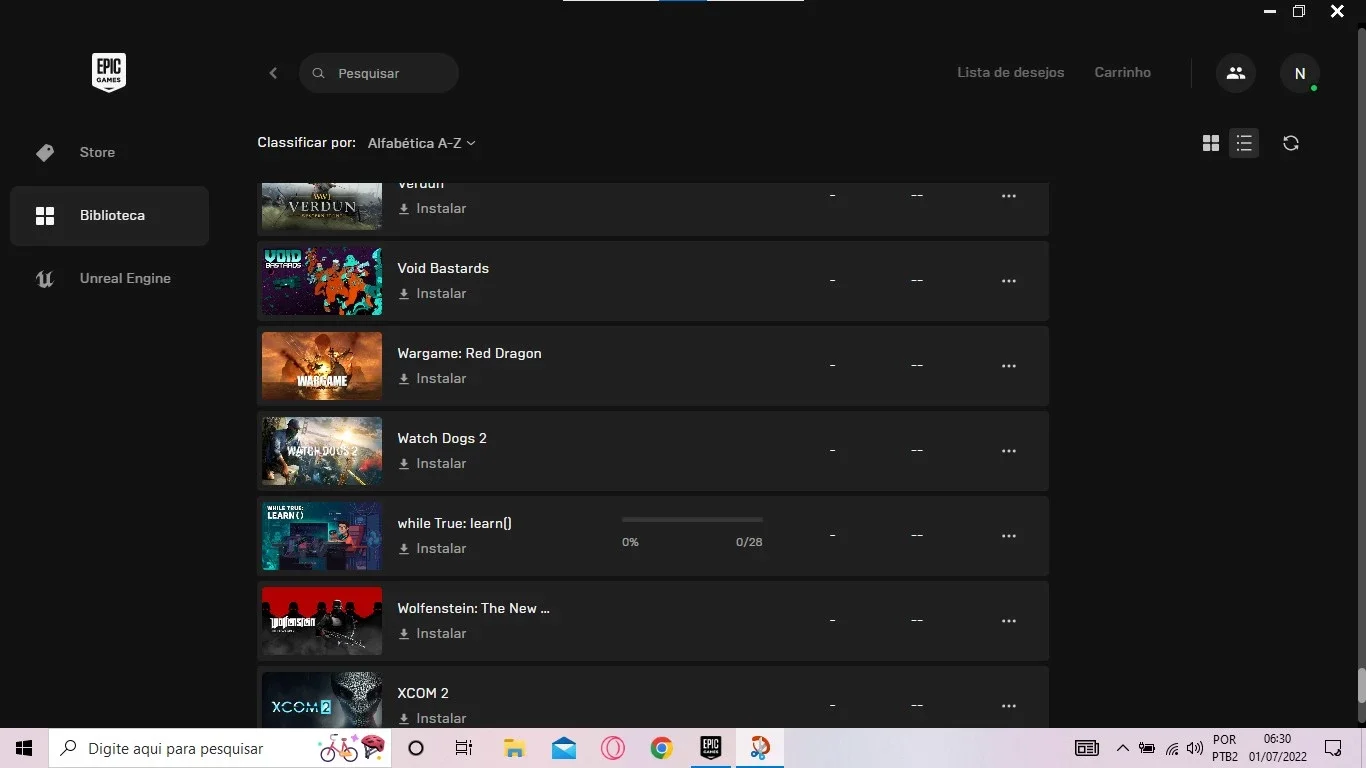Install Watch Dogs 2
The height and width of the screenshot is (768, 1366).
click(432, 464)
